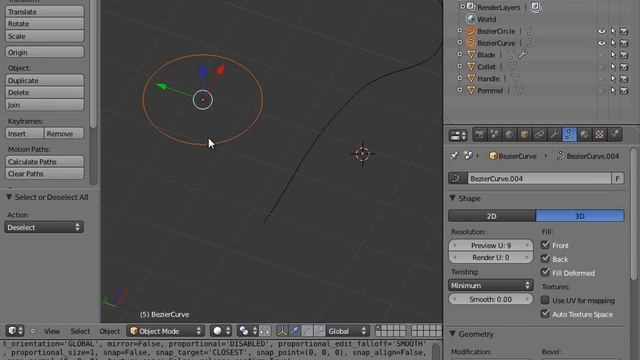Expand the Blade outliner item
Image resolution: width=640 pixels, height=360 pixels.
pyautogui.click(x=460, y=54)
